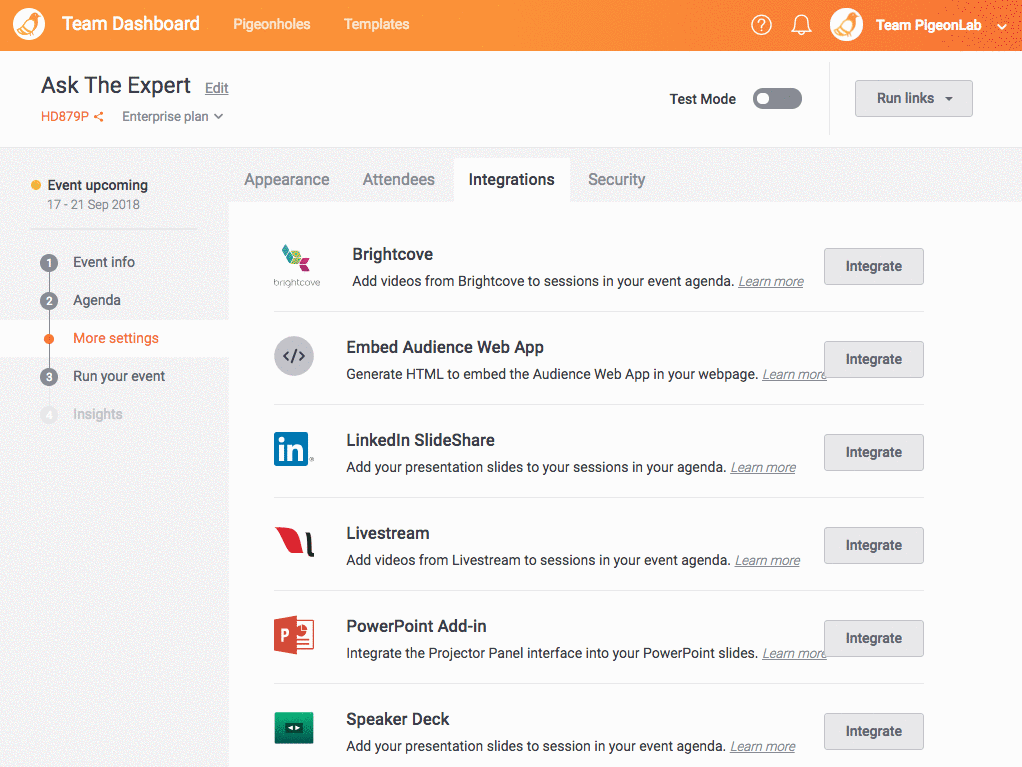Click the Livestream logo icon
1022x767 pixels.
[295, 542]
